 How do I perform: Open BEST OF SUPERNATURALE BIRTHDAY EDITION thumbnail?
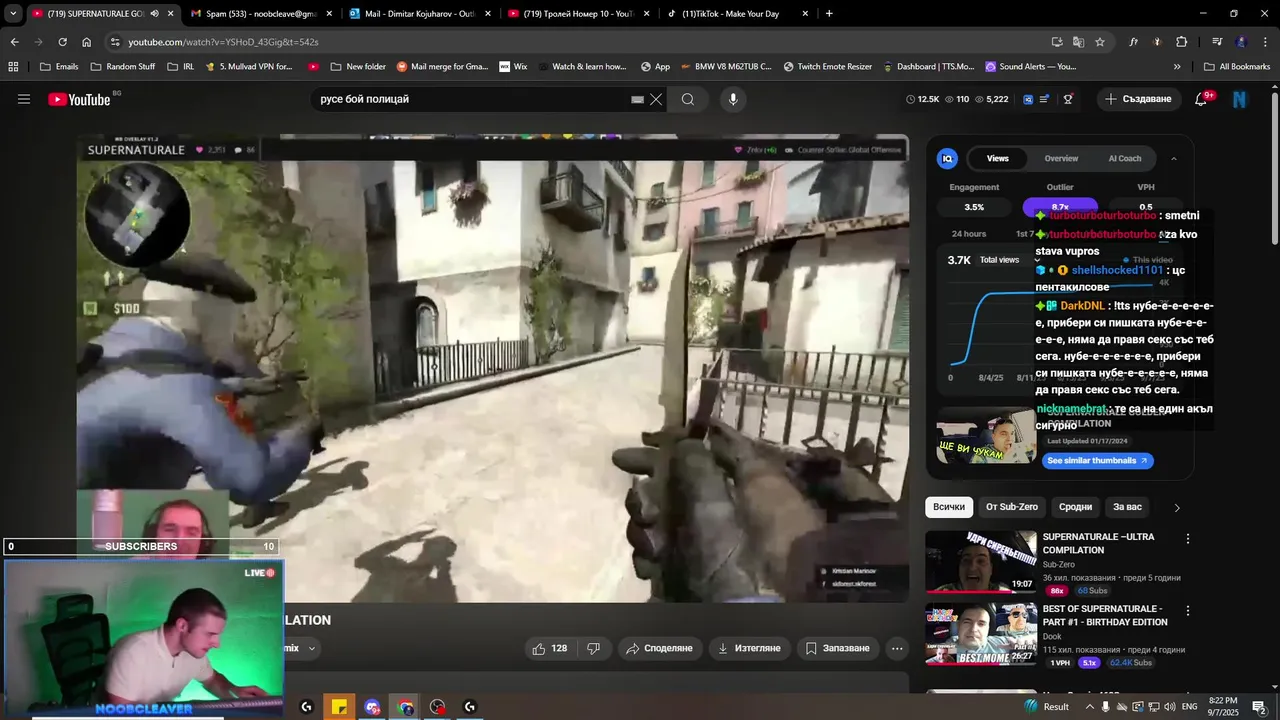point(980,634)
